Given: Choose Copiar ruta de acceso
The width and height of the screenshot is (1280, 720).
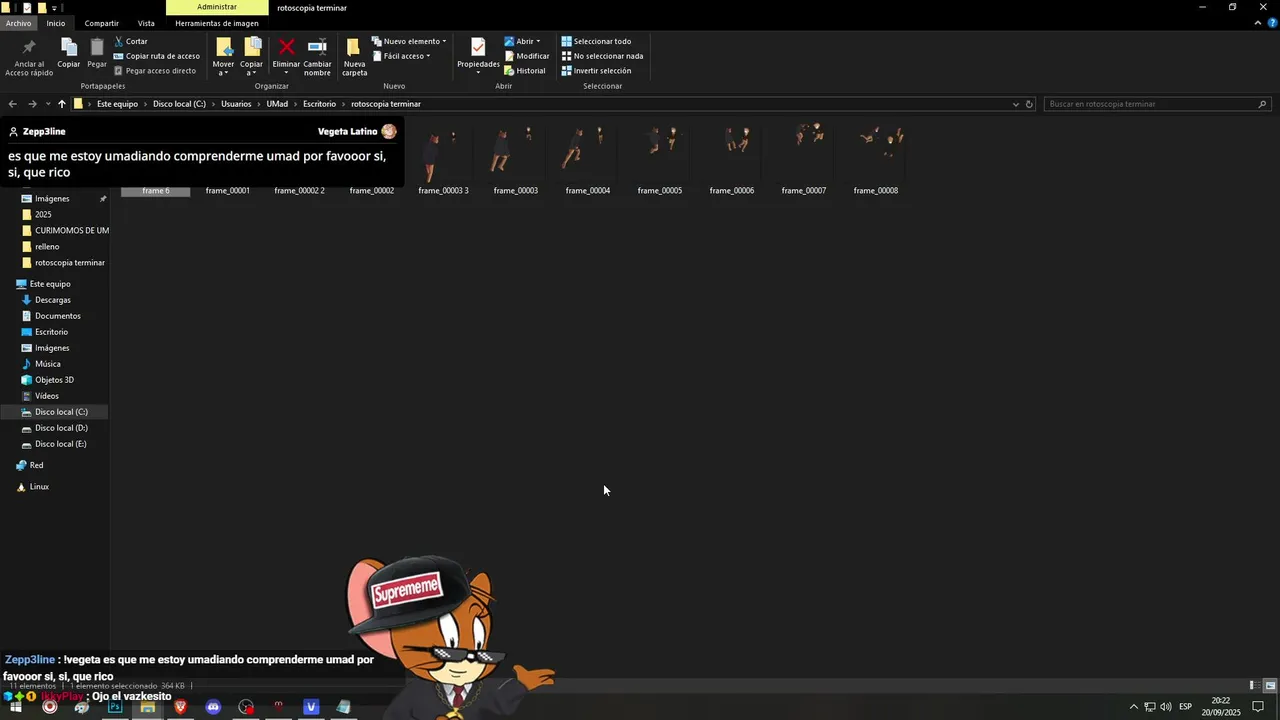Looking at the screenshot, I should pyautogui.click(x=157, y=56).
